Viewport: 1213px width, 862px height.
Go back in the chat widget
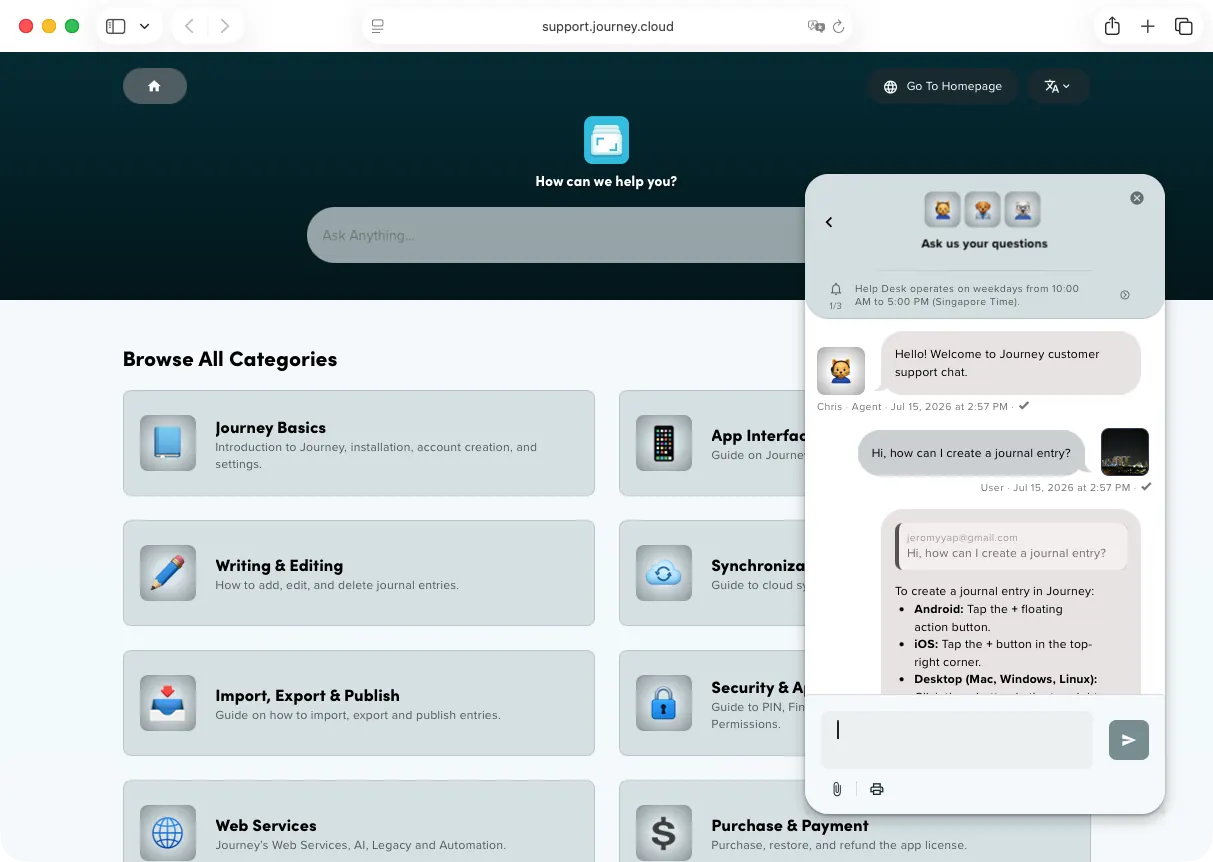coord(829,222)
